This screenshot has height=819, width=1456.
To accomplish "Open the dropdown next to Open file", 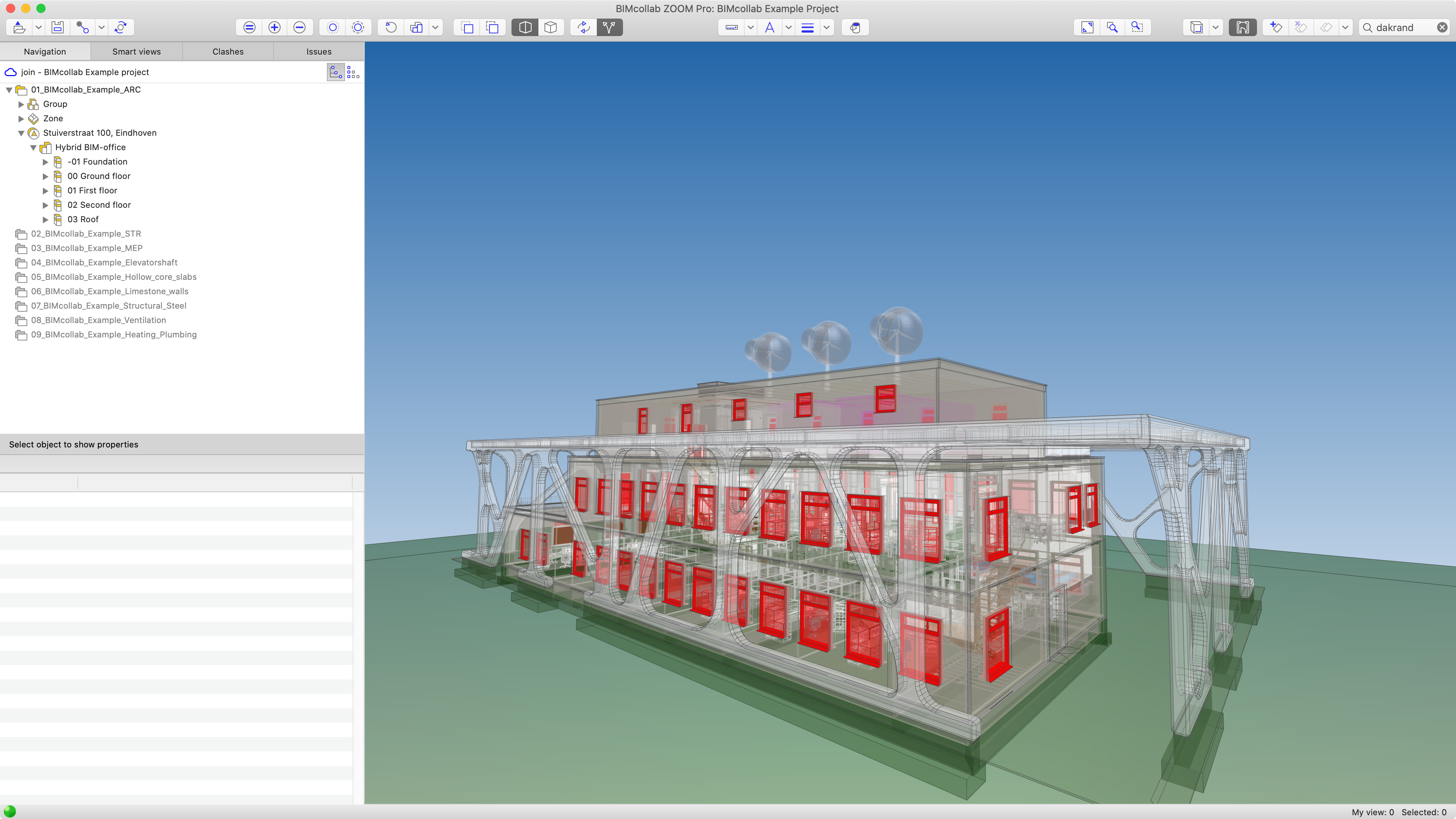I will click(38, 27).
